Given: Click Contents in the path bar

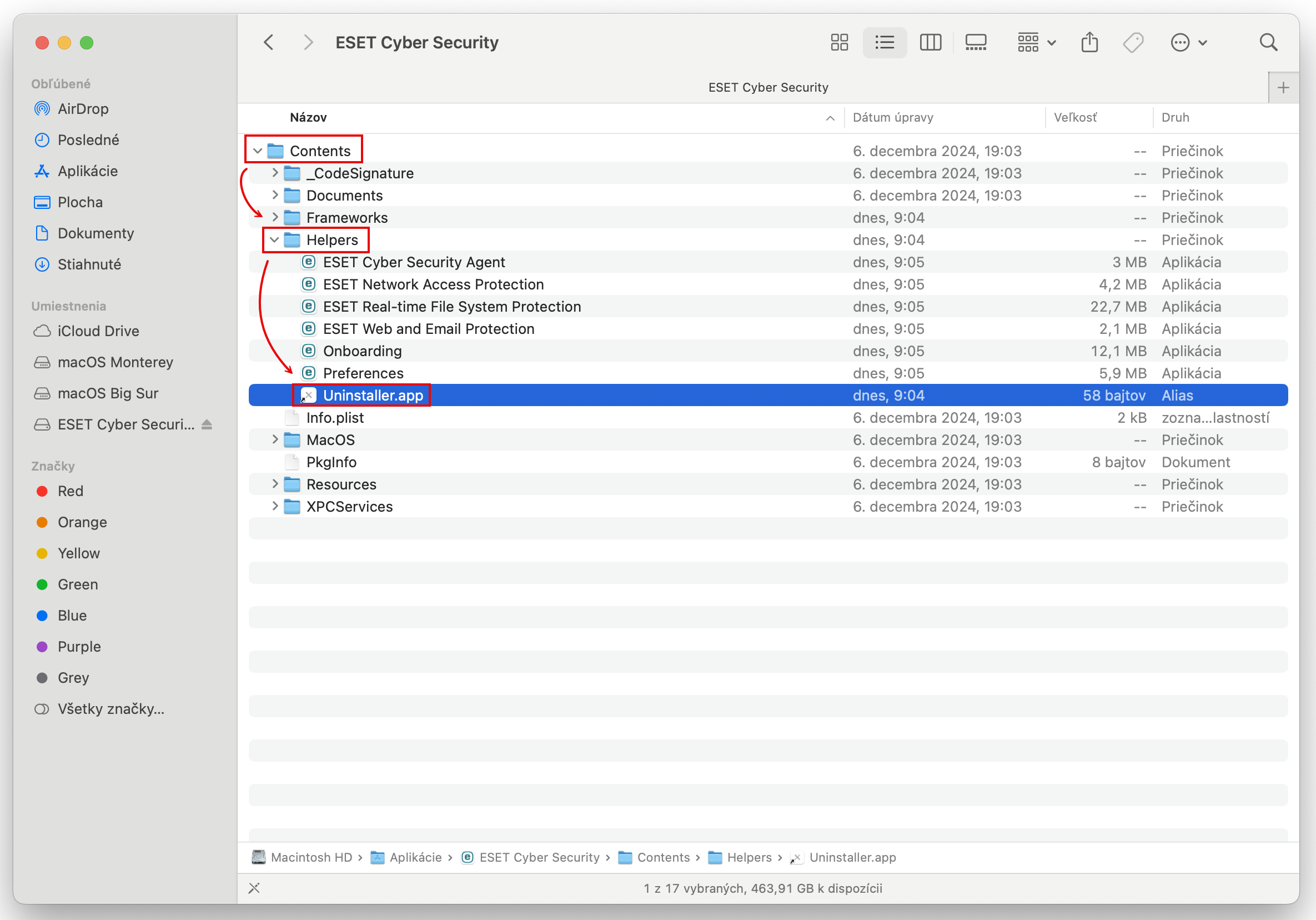Looking at the screenshot, I should (x=662, y=857).
